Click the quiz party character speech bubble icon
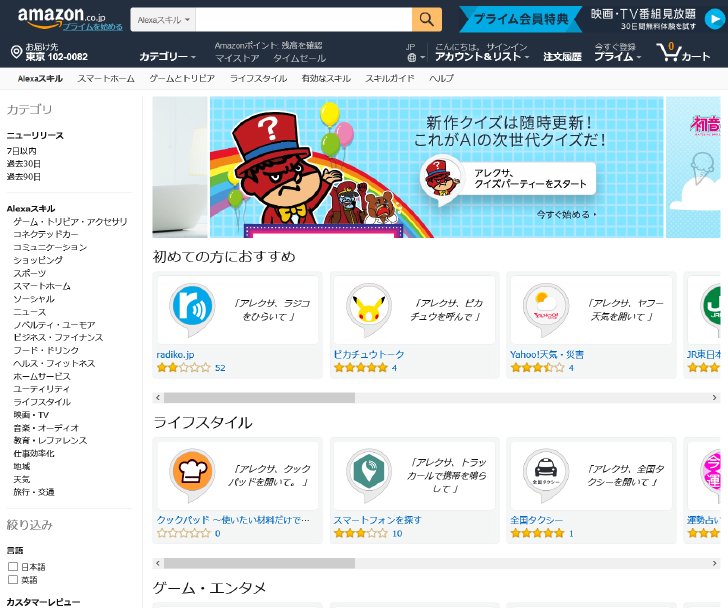 441,180
